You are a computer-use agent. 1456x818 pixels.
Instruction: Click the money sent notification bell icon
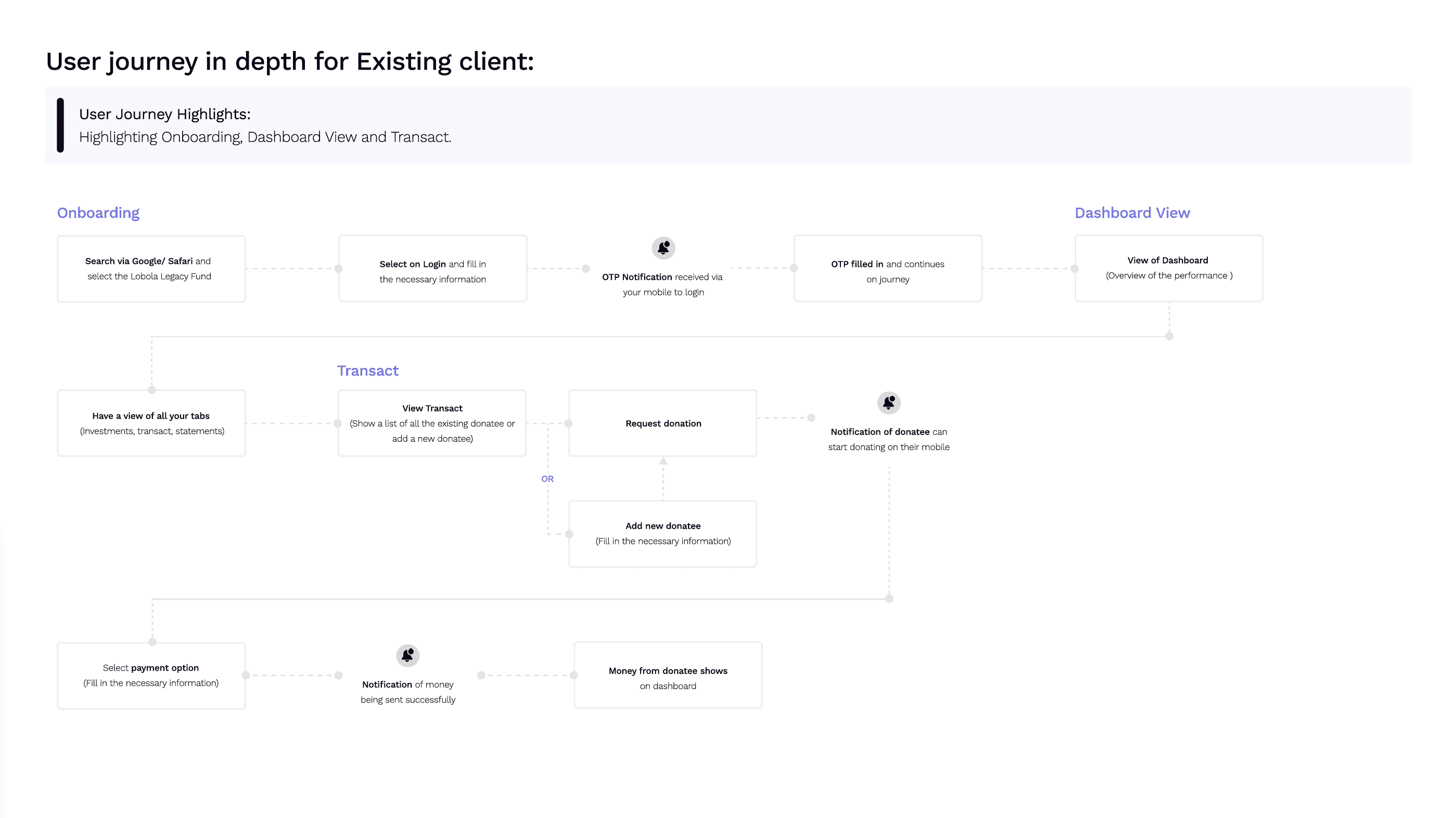click(407, 656)
